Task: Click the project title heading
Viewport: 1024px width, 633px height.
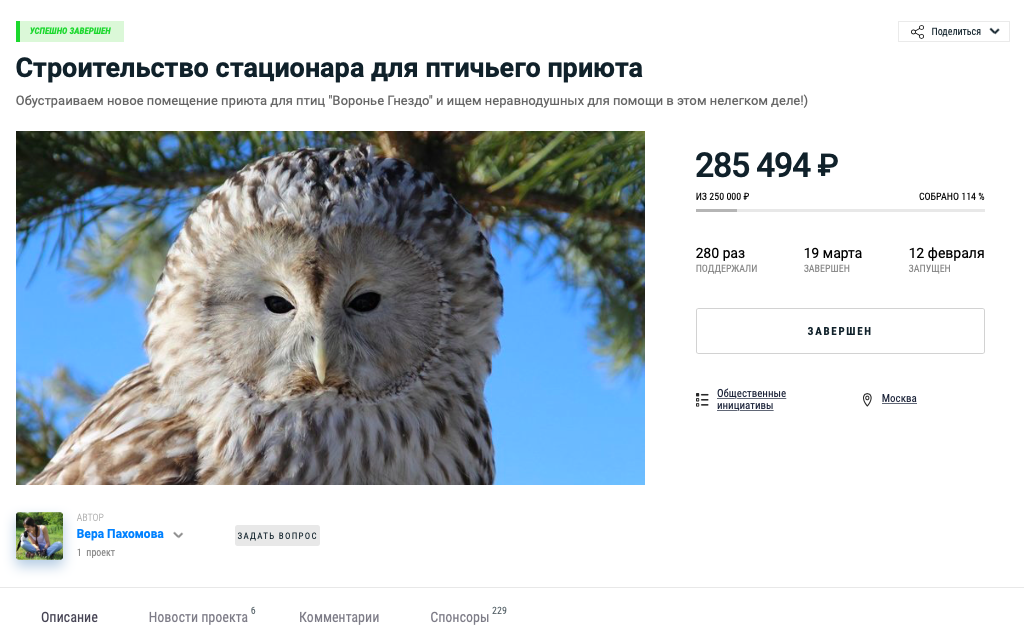Action: 329,68
